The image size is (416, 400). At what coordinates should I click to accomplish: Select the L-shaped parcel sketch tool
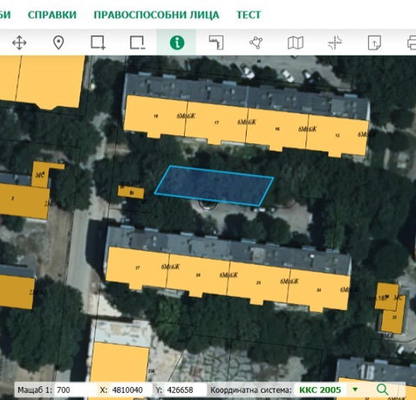(216, 43)
